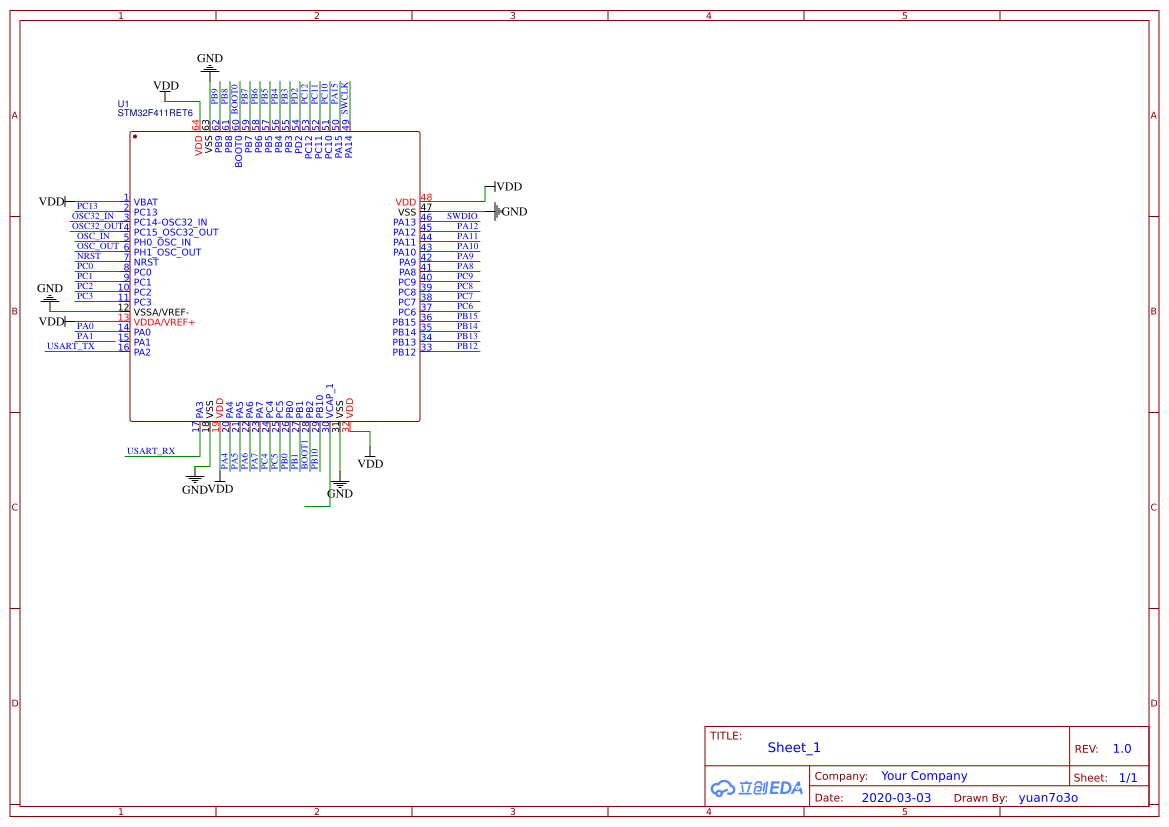Screen dimensions: 1169x827
Task: Select the STM32F411RET6 part name
Action: point(155,113)
